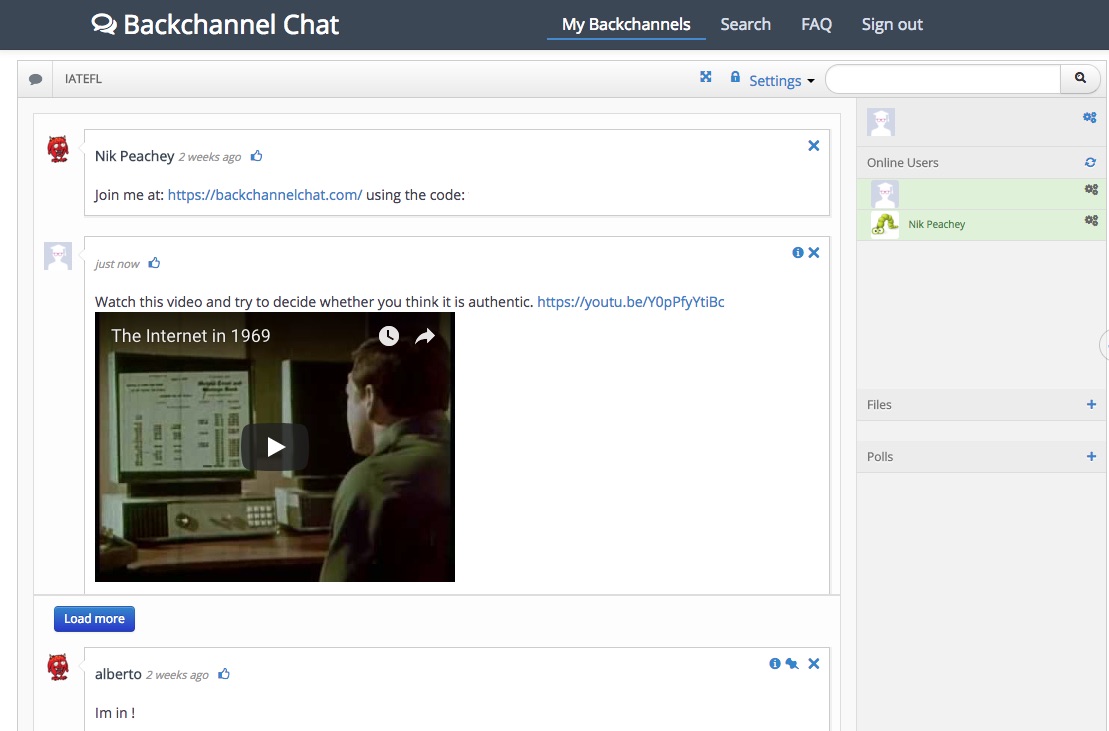Click the lock icon next to Settings
The width and height of the screenshot is (1109, 731).
736,76
